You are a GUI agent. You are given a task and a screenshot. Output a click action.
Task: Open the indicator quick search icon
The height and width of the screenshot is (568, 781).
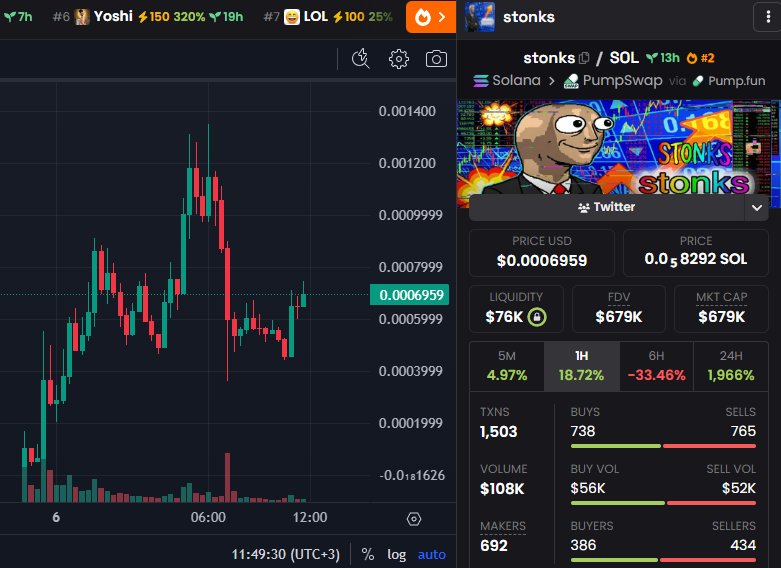tap(361, 59)
